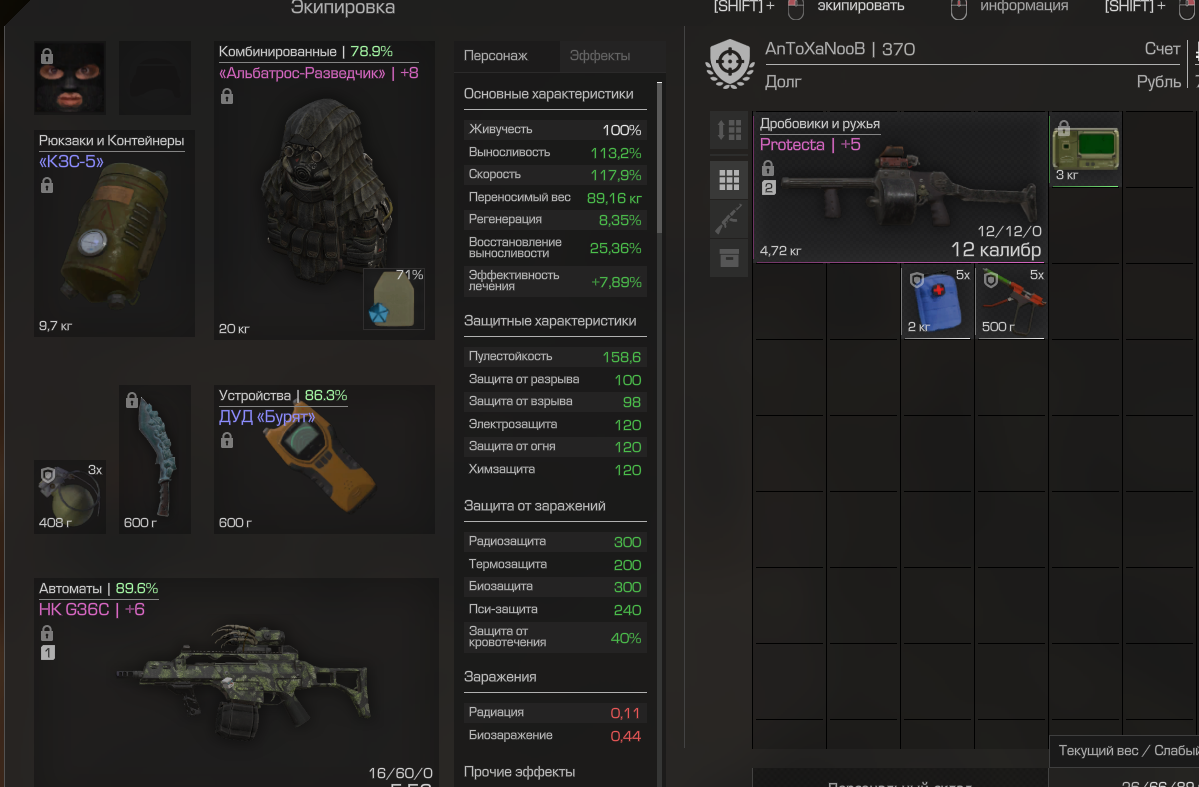The image size is (1199, 787).
Task: Open the storage box filter icon
Action: (x=729, y=258)
